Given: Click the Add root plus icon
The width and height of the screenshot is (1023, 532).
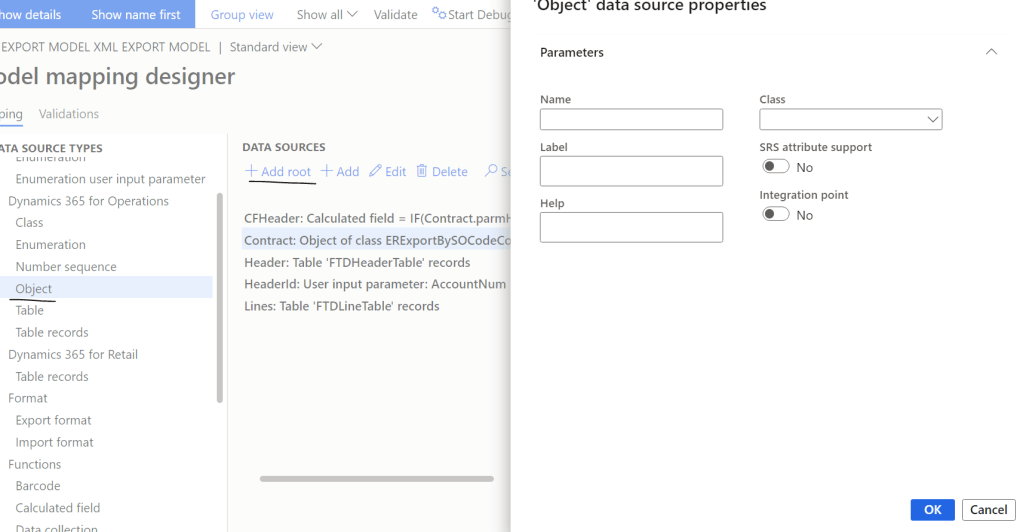Looking at the screenshot, I should tap(251, 172).
